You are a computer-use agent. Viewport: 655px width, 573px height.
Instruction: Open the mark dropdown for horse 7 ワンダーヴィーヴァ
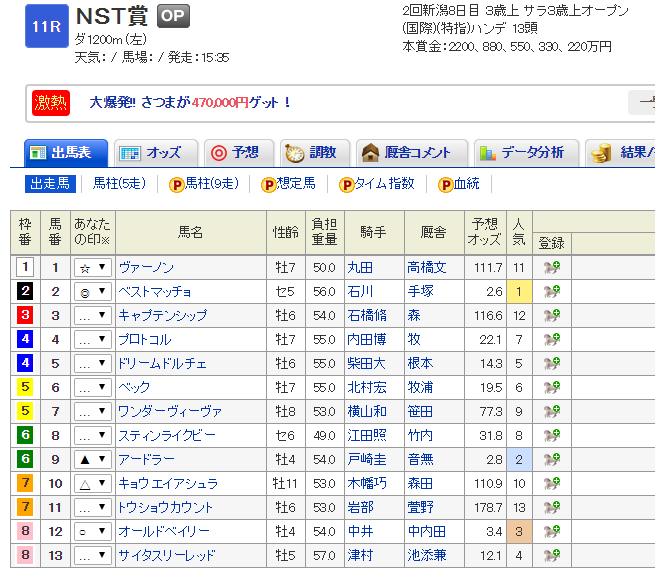(x=93, y=412)
